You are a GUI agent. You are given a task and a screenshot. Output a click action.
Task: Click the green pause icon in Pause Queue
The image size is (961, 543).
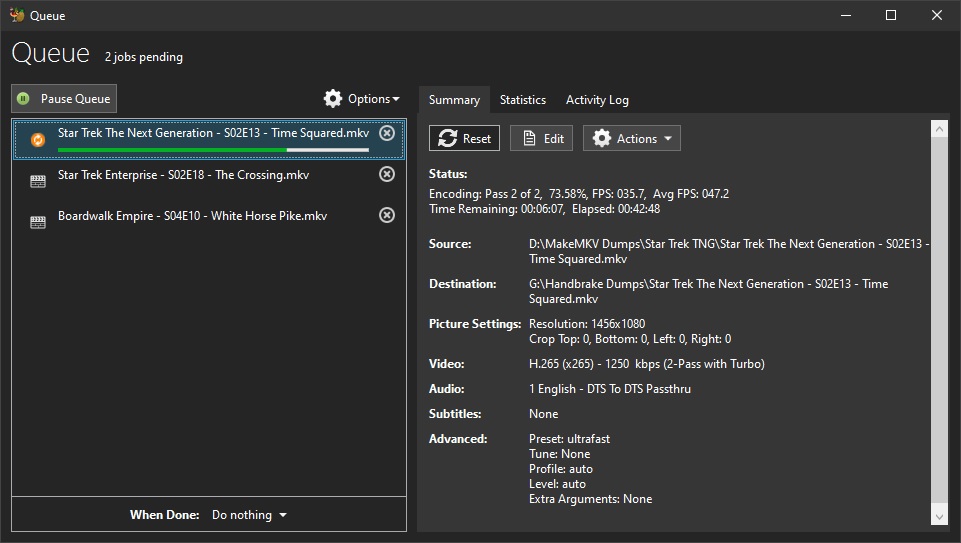[x=23, y=99]
